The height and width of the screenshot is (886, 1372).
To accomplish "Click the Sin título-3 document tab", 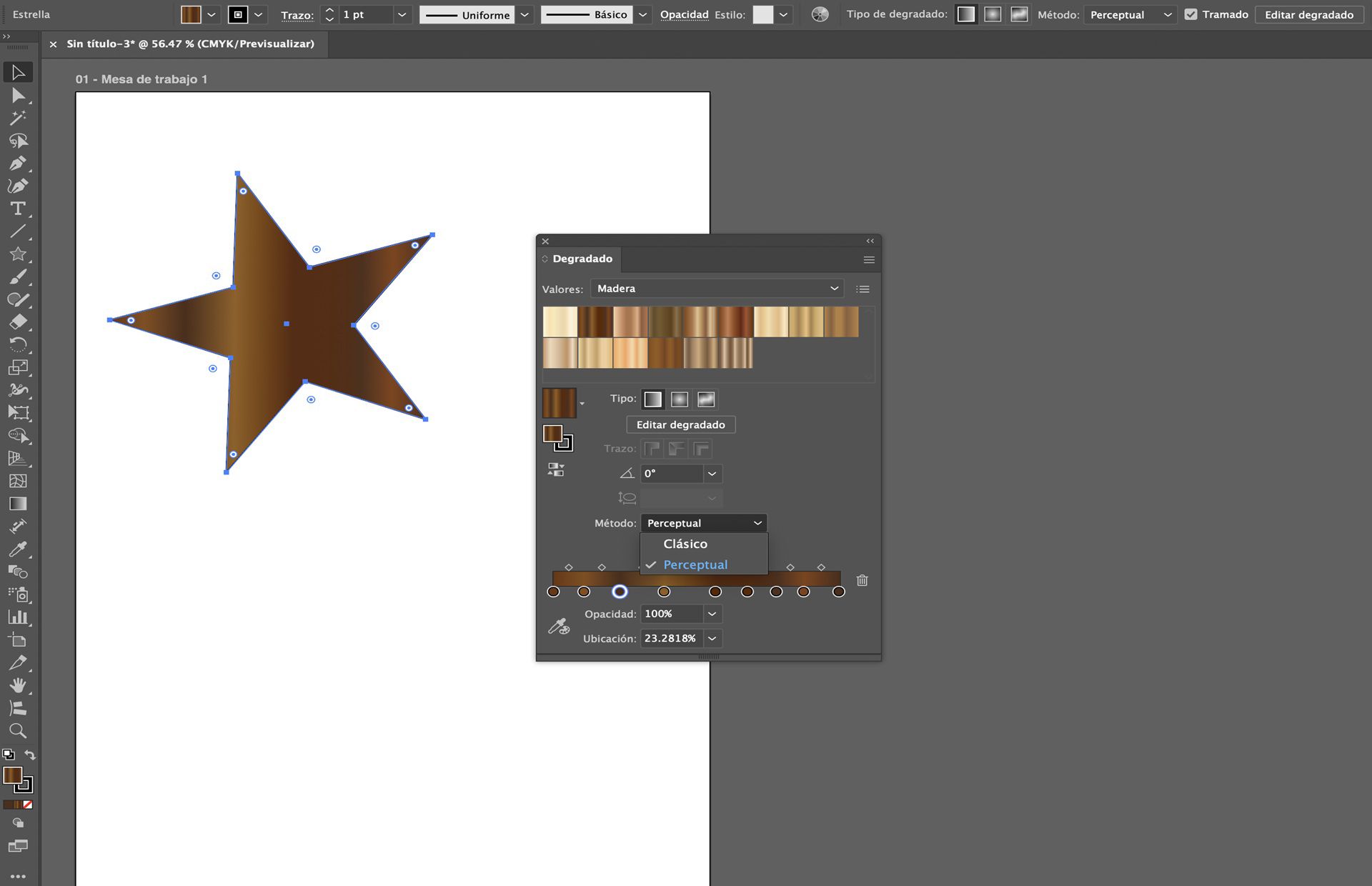I will 189,44.
